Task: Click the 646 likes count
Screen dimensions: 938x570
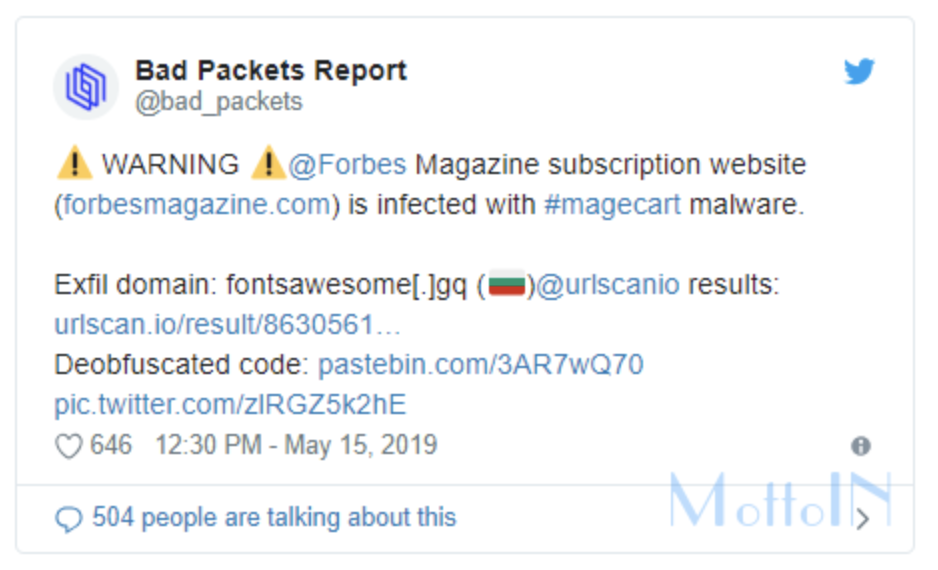Action: pos(111,445)
